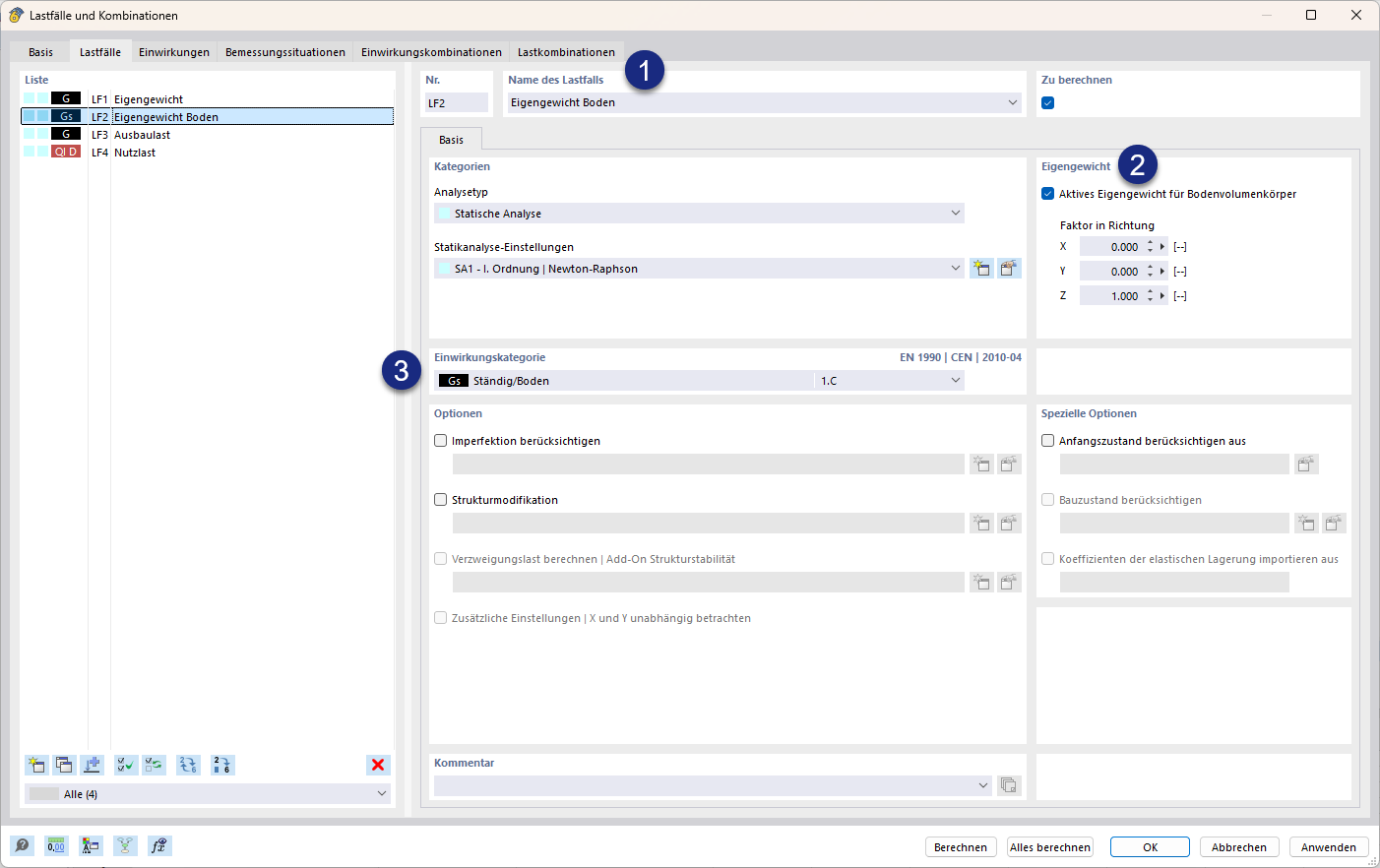
Task: Create new static analysis settings icon
Action: (981, 268)
